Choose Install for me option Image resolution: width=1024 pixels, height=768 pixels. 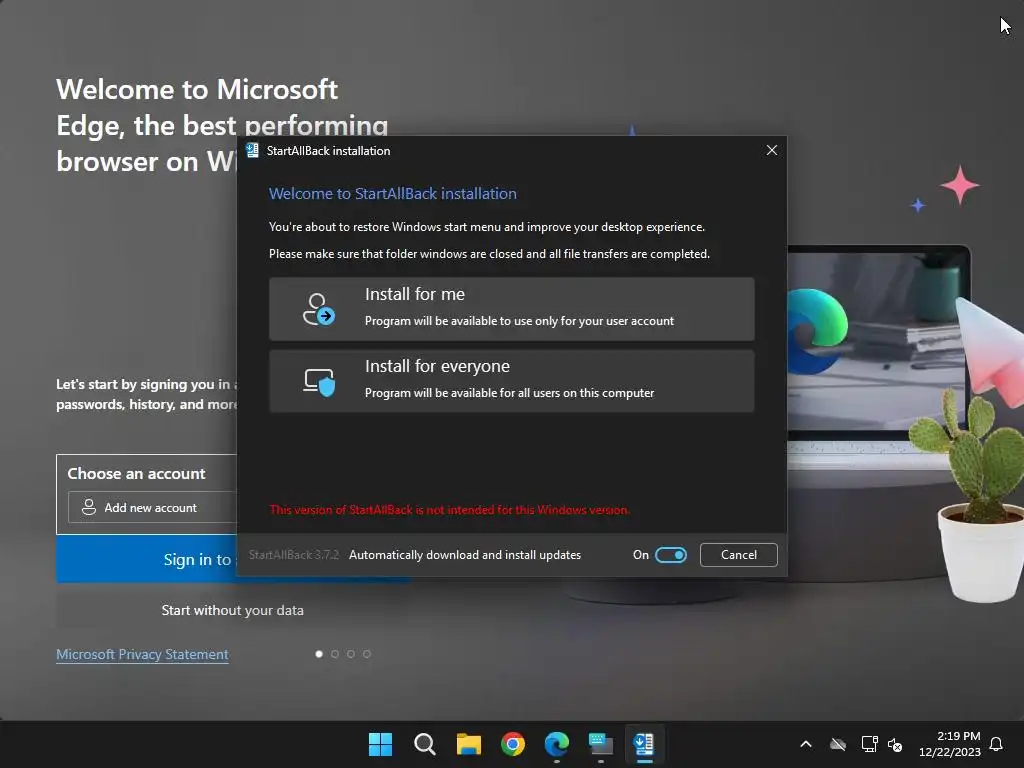pos(511,309)
